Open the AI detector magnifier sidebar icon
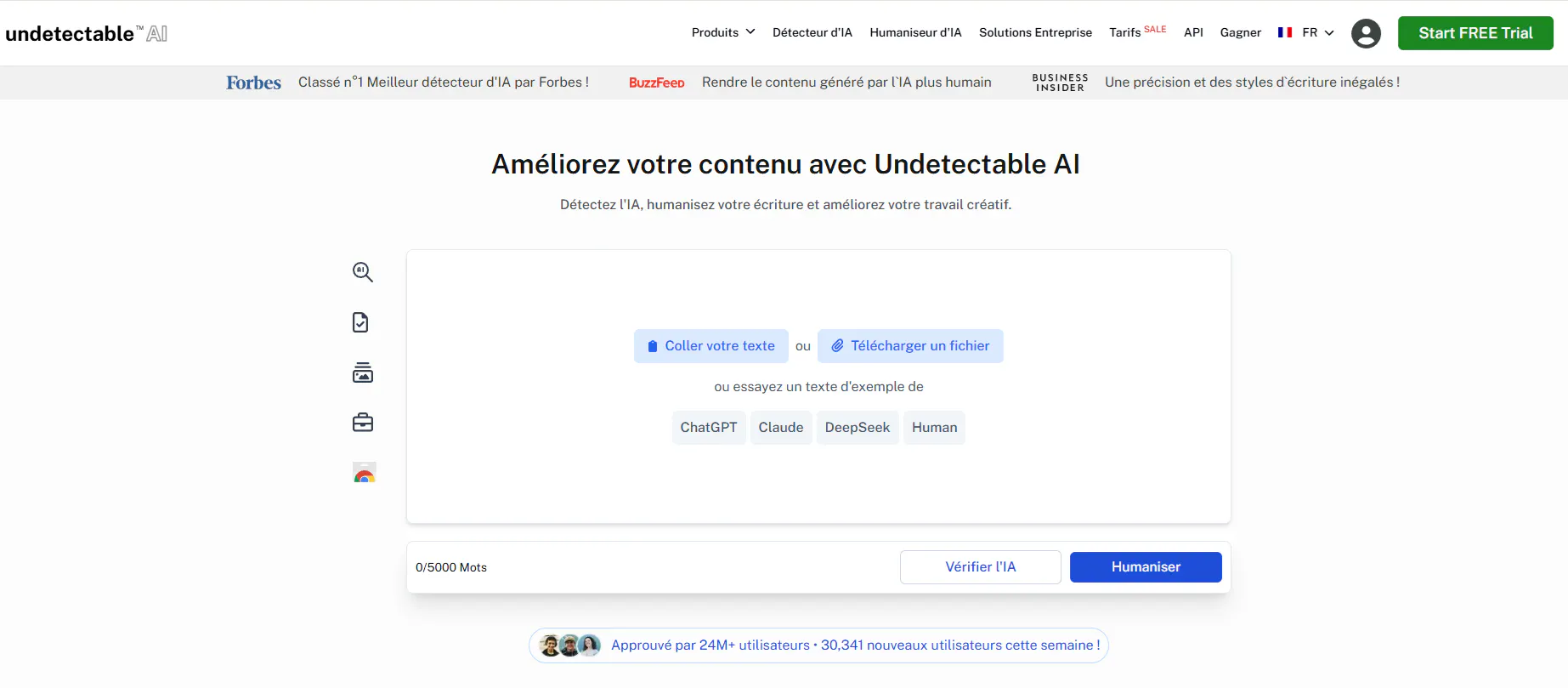 tap(363, 272)
